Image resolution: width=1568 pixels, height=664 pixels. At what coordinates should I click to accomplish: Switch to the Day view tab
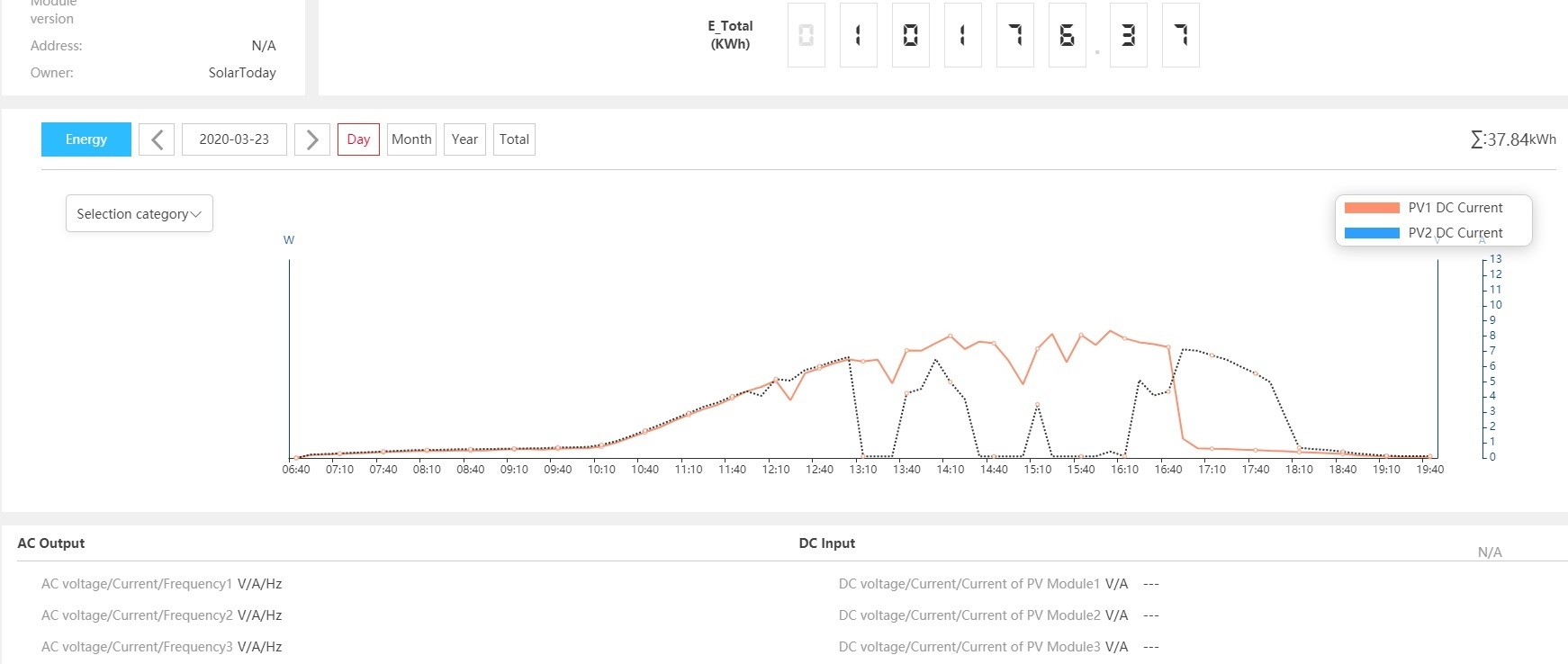tap(358, 139)
